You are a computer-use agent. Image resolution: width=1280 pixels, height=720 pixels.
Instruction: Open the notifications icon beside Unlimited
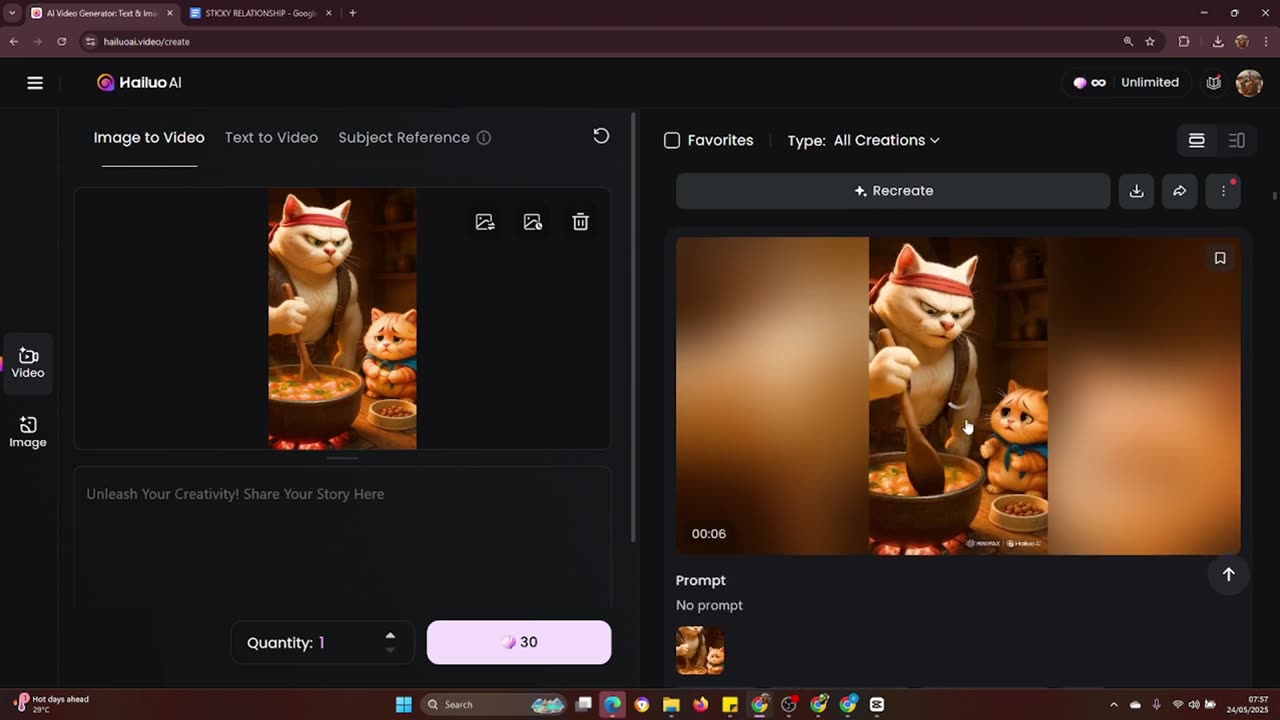pyautogui.click(x=1214, y=83)
